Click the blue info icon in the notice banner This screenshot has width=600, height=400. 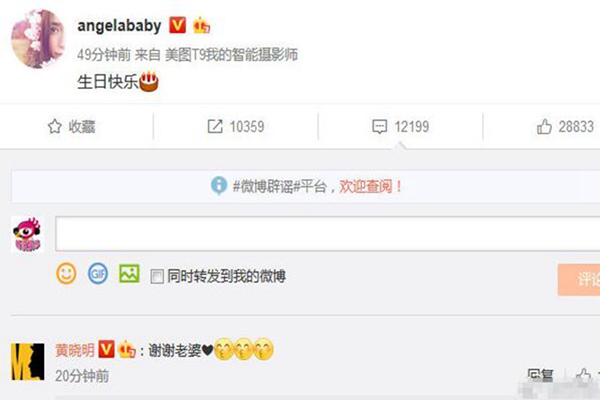coord(219,186)
